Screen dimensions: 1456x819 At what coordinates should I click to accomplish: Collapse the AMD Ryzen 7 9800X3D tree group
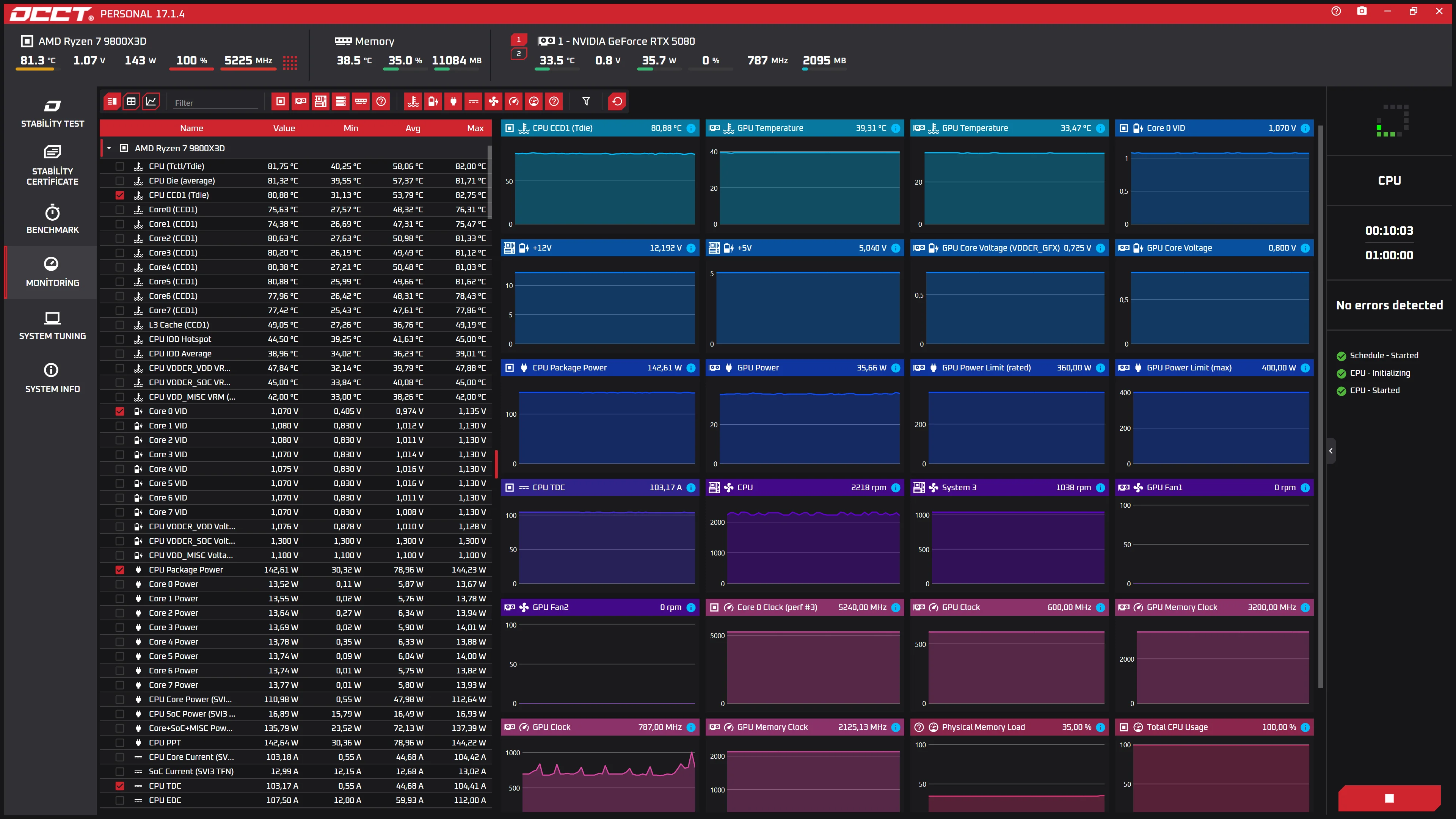coord(109,149)
